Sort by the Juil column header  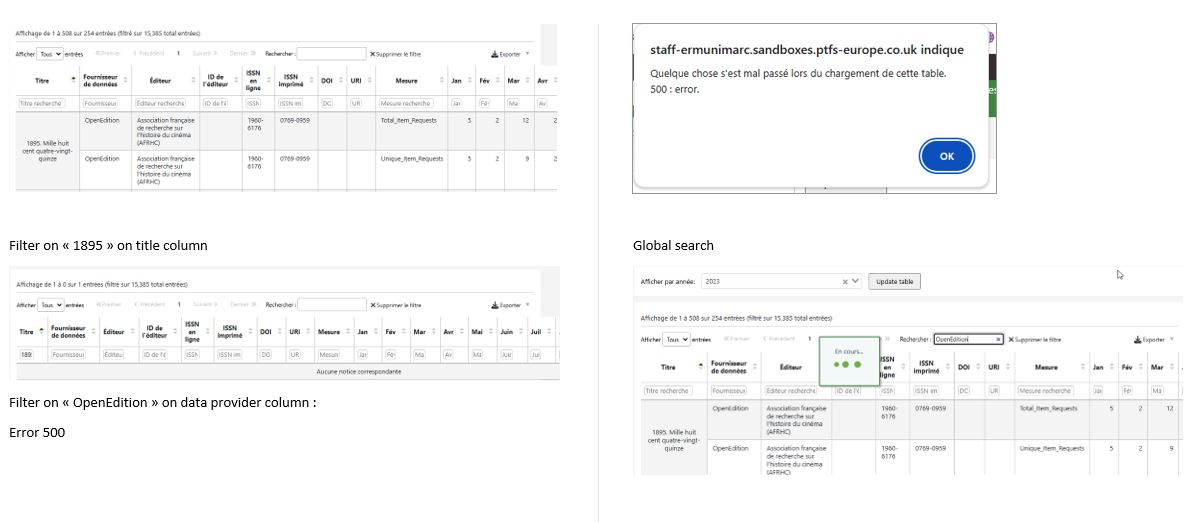[x=536, y=331]
